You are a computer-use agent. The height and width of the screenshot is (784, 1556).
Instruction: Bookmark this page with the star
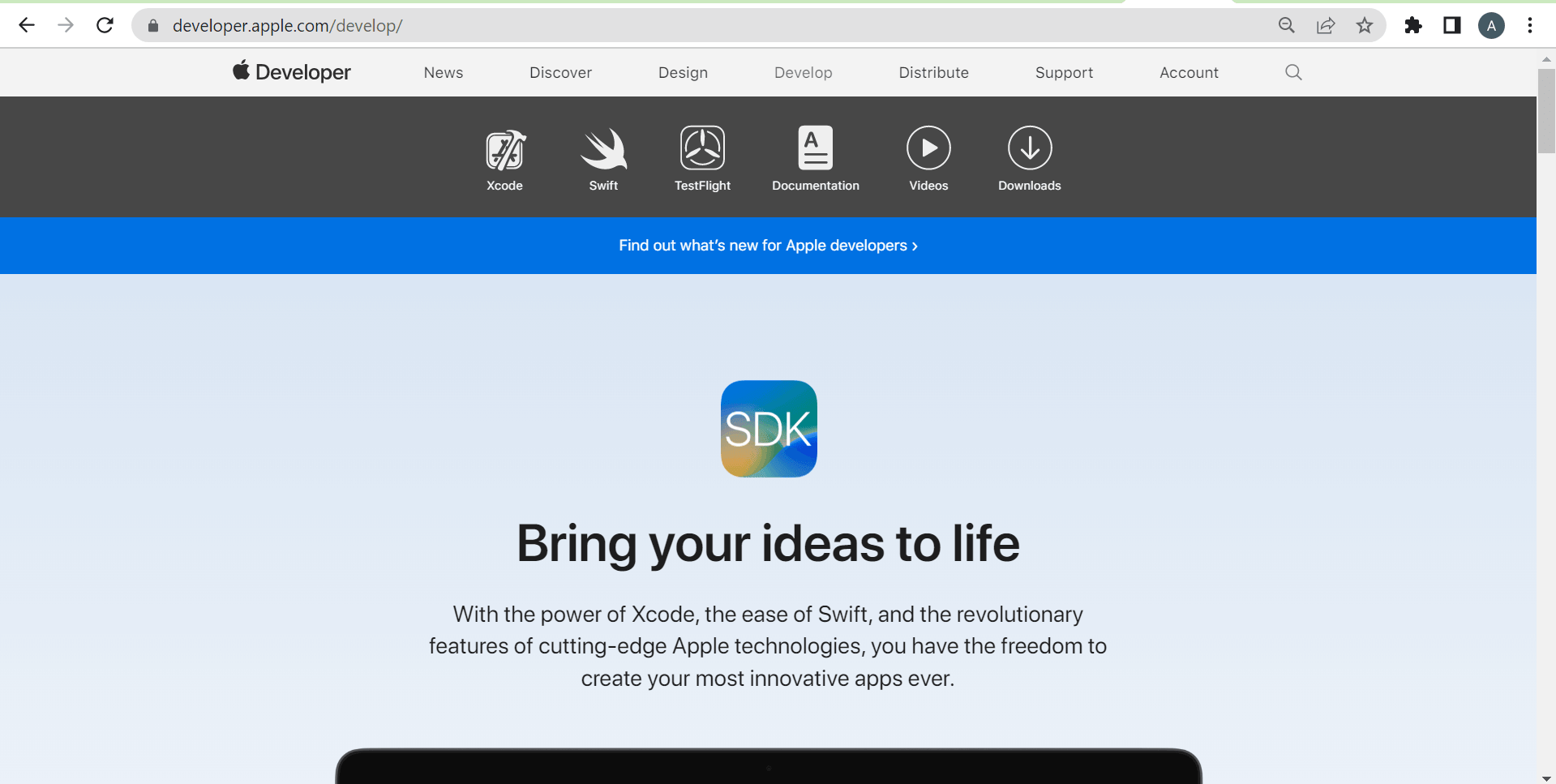pyautogui.click(x=1365, y=25)
